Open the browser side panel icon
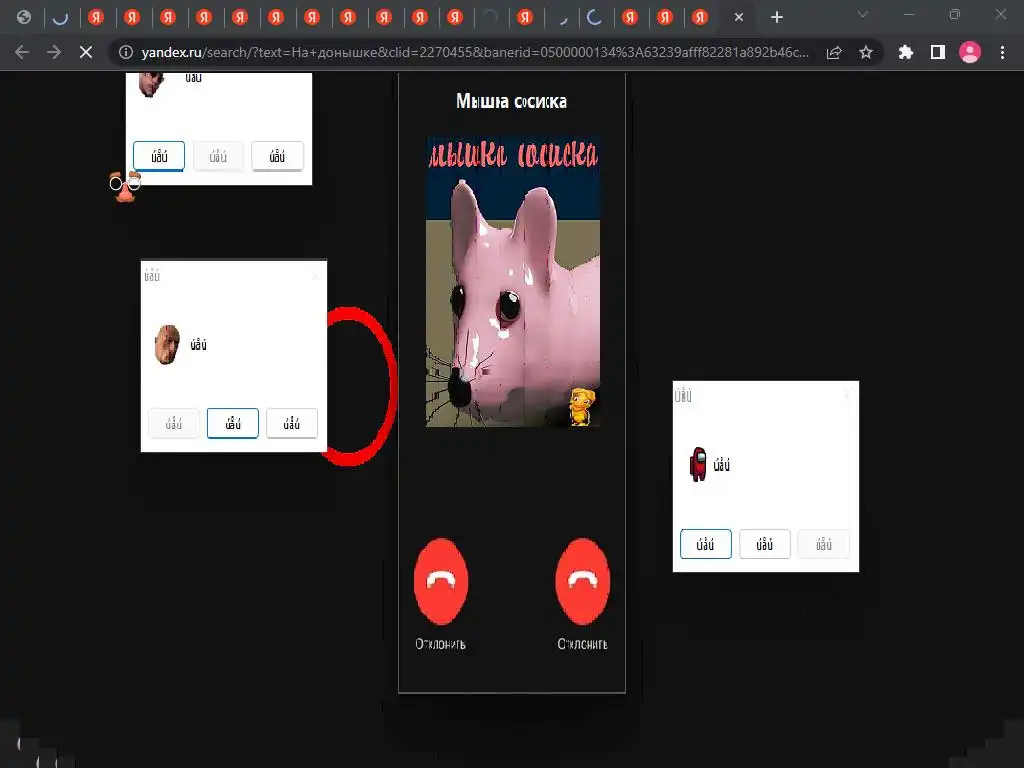Screen dimensions: 1024x768 pos(938,52)
